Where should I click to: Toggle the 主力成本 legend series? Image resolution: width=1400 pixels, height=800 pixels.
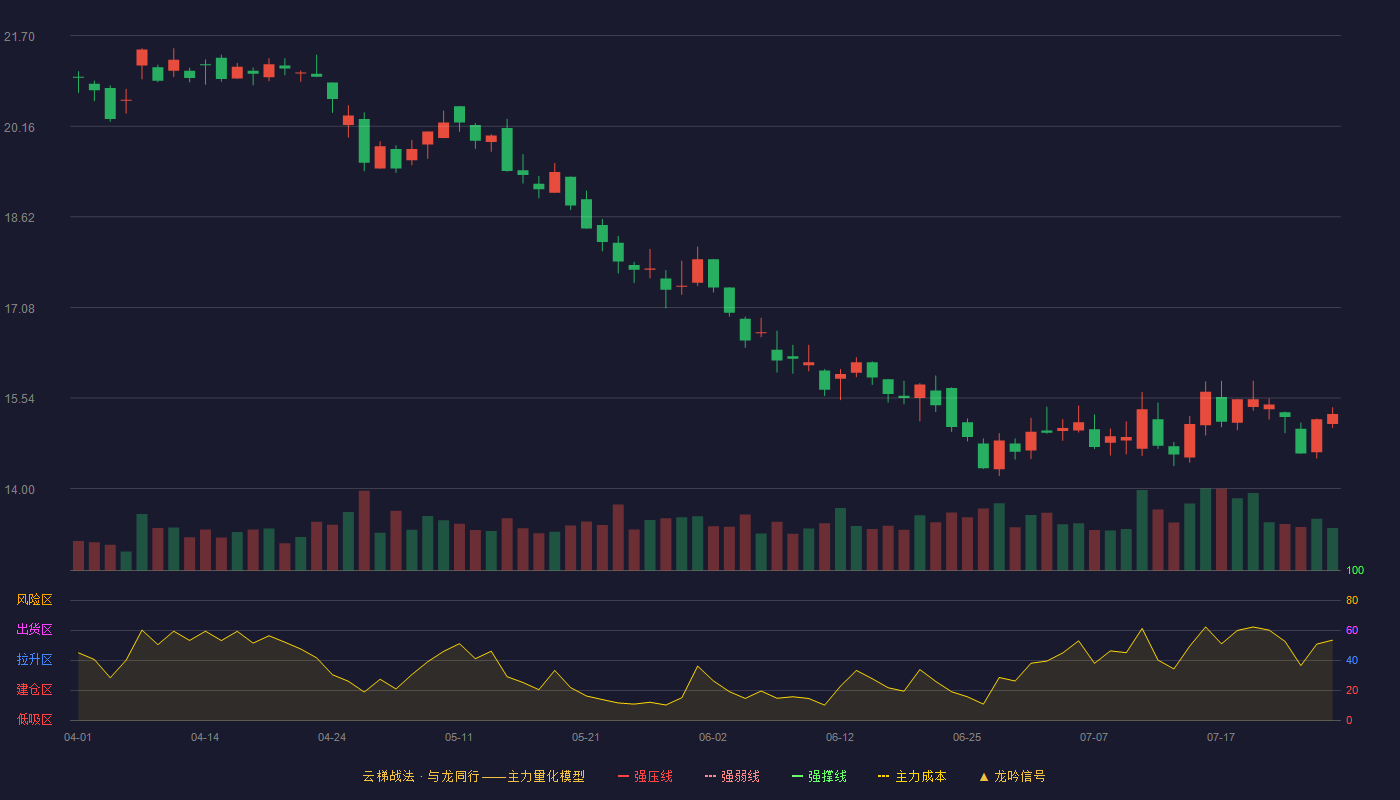tap(912, 776)
